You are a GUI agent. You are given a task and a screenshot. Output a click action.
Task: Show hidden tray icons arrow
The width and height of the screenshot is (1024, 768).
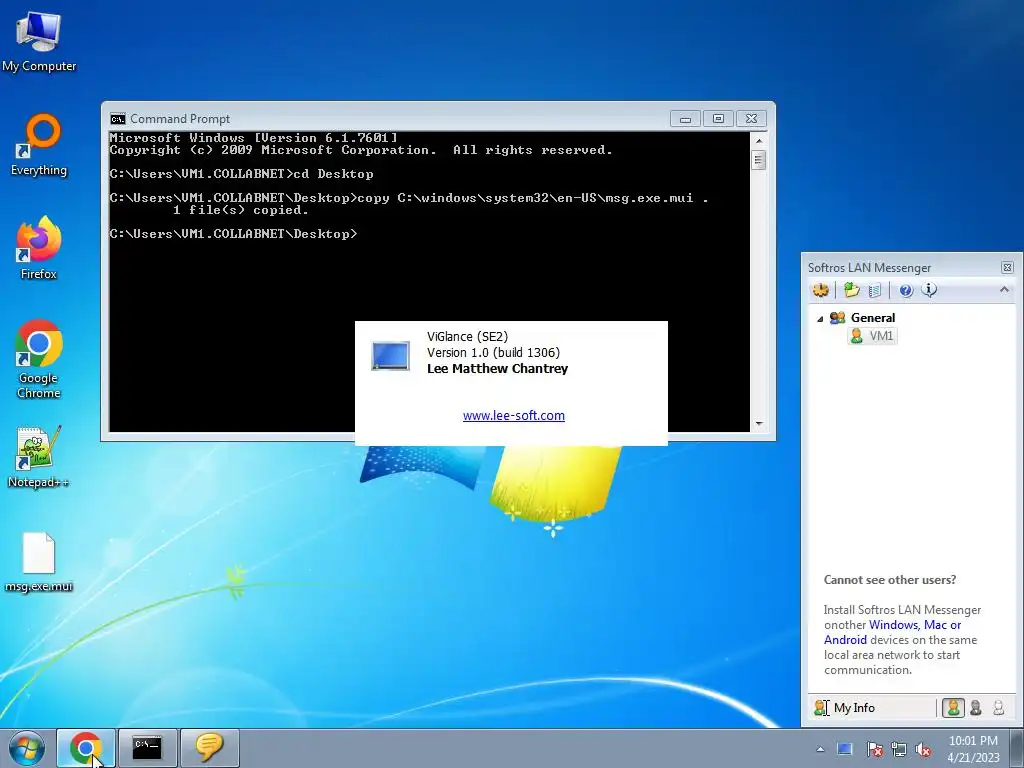(x=820, y=750)
